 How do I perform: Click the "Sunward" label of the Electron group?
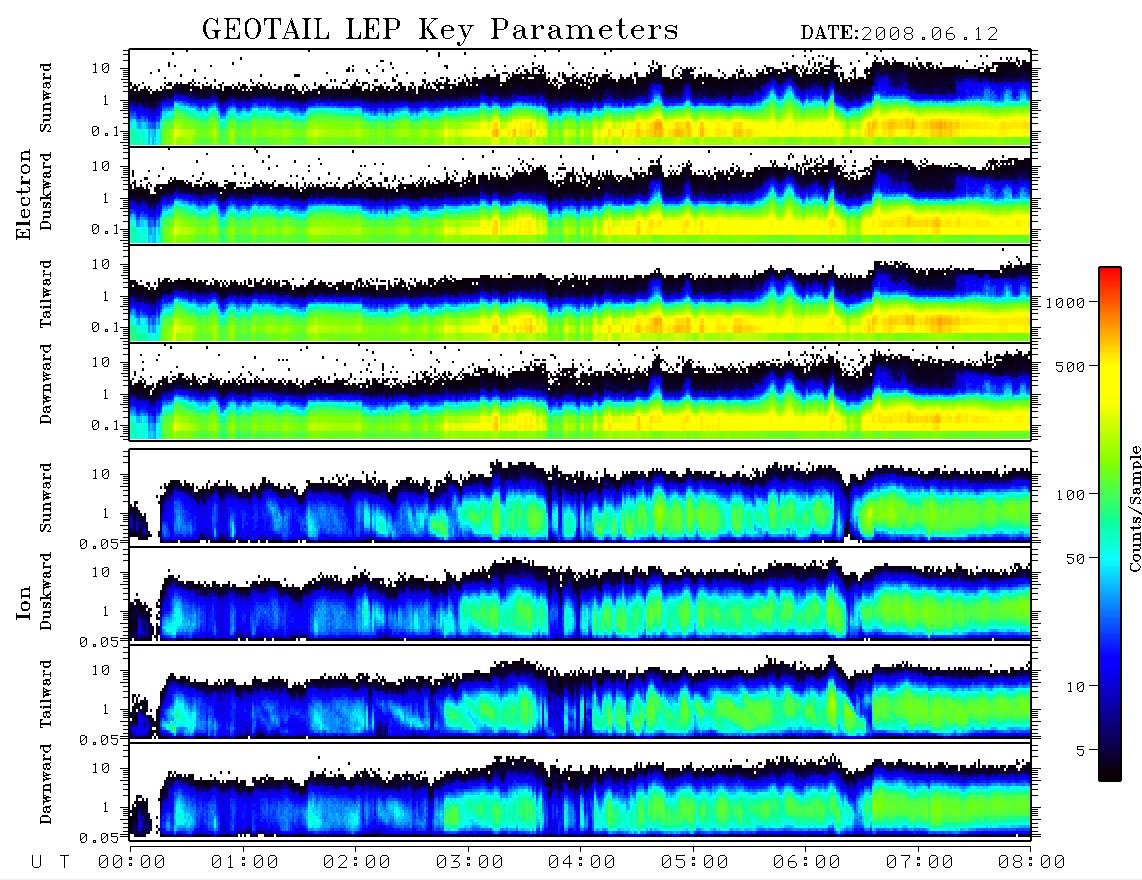pos(46,98)
